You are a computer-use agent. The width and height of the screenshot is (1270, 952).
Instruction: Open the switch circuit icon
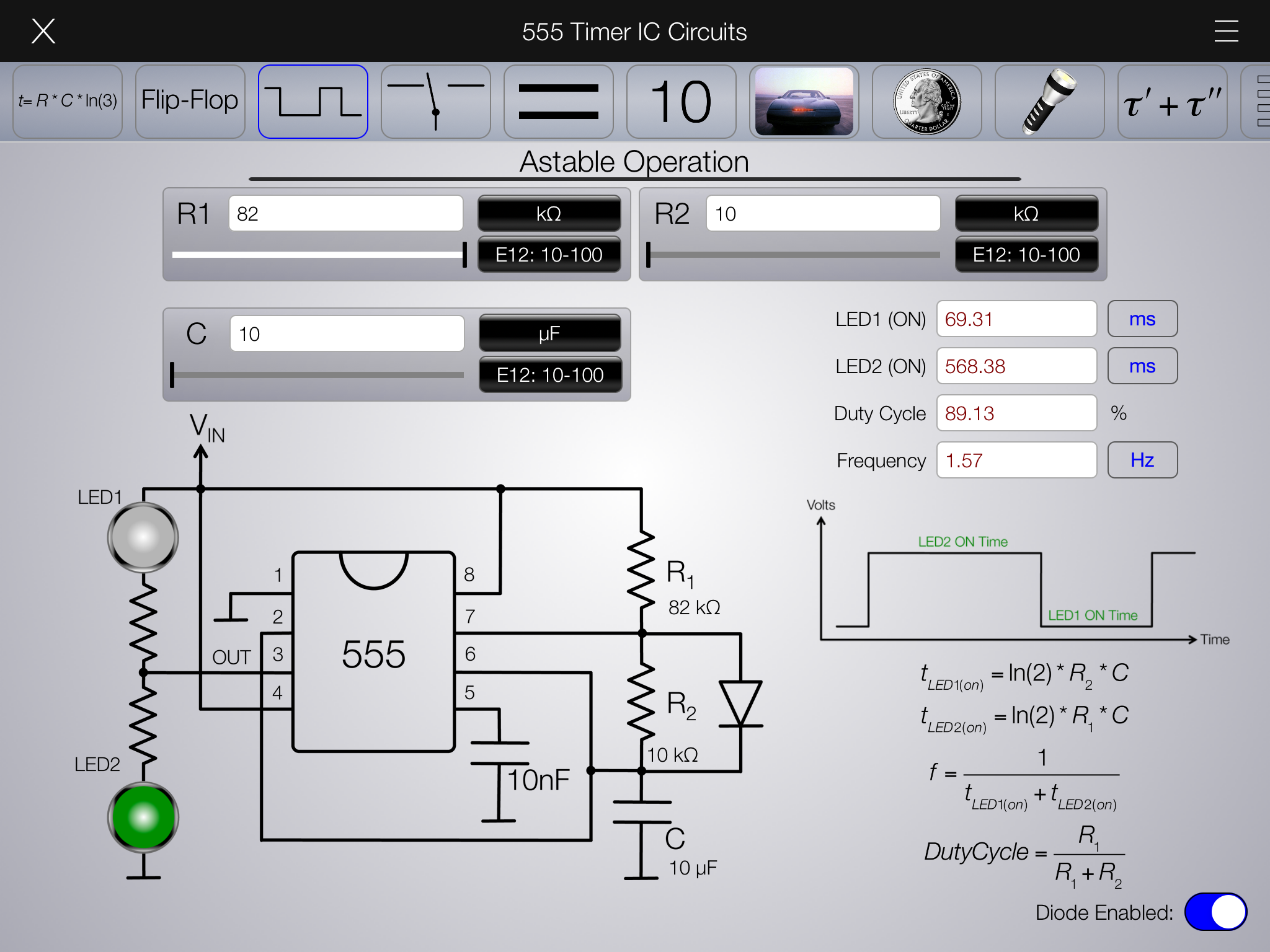[435, 102]
